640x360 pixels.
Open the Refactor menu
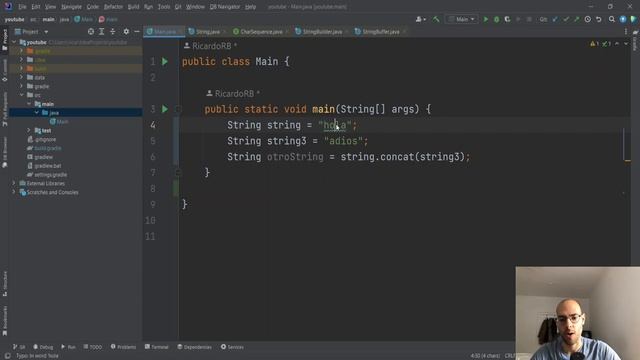point(113,7)
